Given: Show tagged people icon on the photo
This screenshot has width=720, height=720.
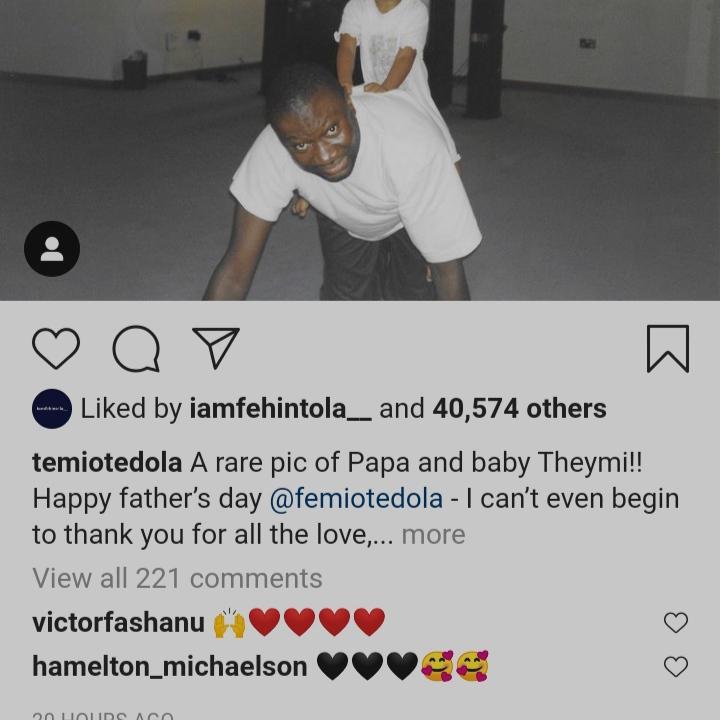Looking at the screenshot, I should pos(52,249).
